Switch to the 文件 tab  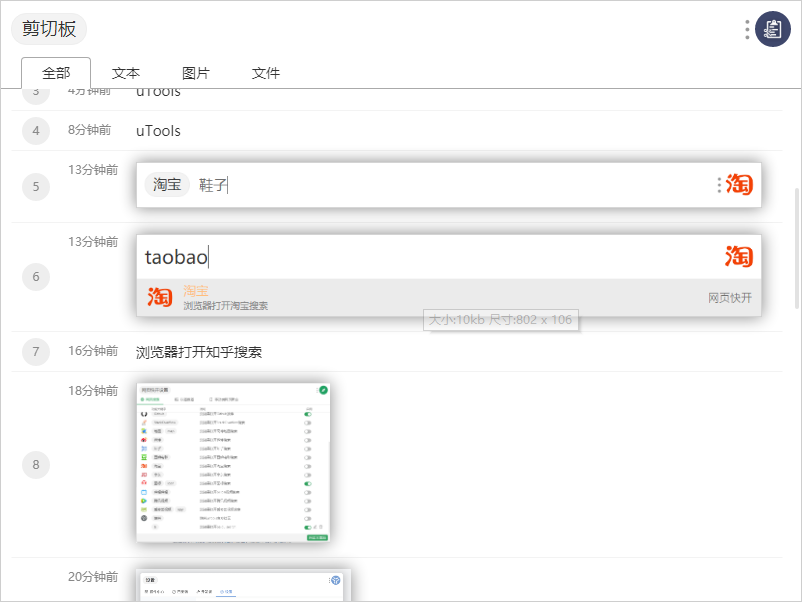pyautogui.click(x=265, y=73)
